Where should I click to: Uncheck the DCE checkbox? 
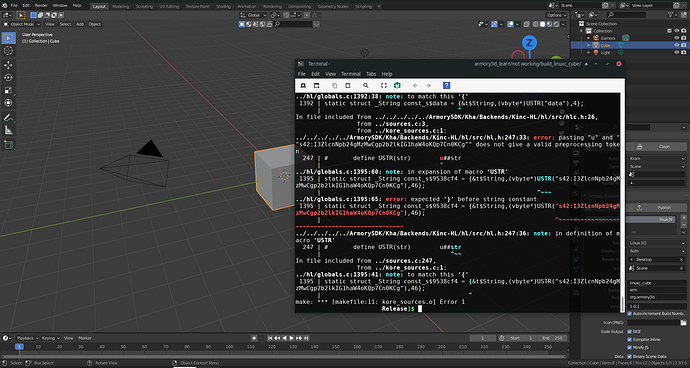629,331
